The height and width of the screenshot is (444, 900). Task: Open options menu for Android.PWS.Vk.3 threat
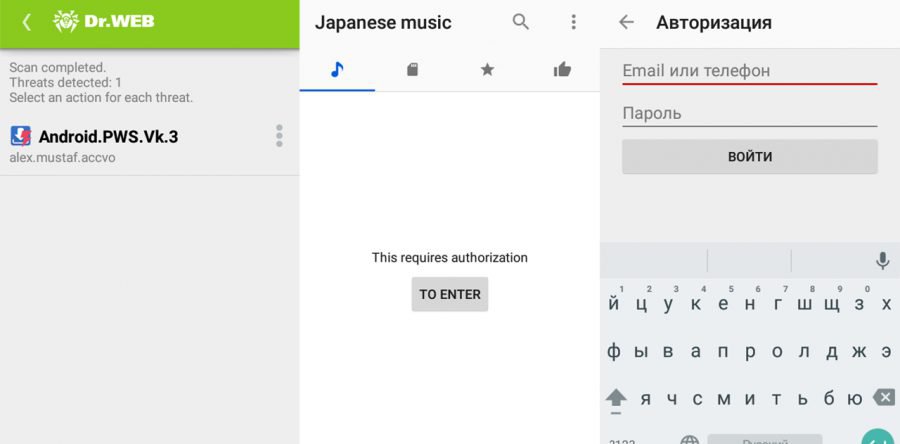click(x=279, y=136)
